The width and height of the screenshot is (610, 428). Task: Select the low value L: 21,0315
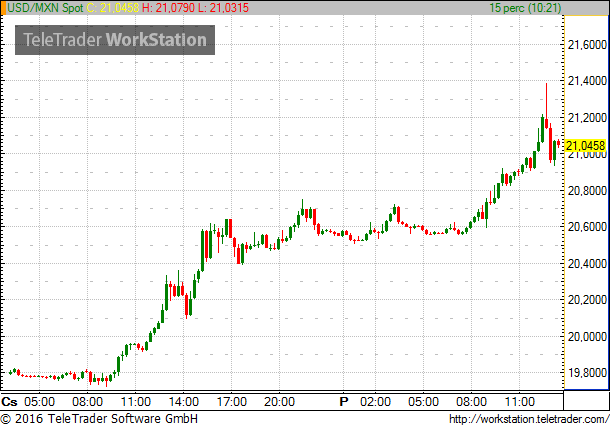point(223,7)
